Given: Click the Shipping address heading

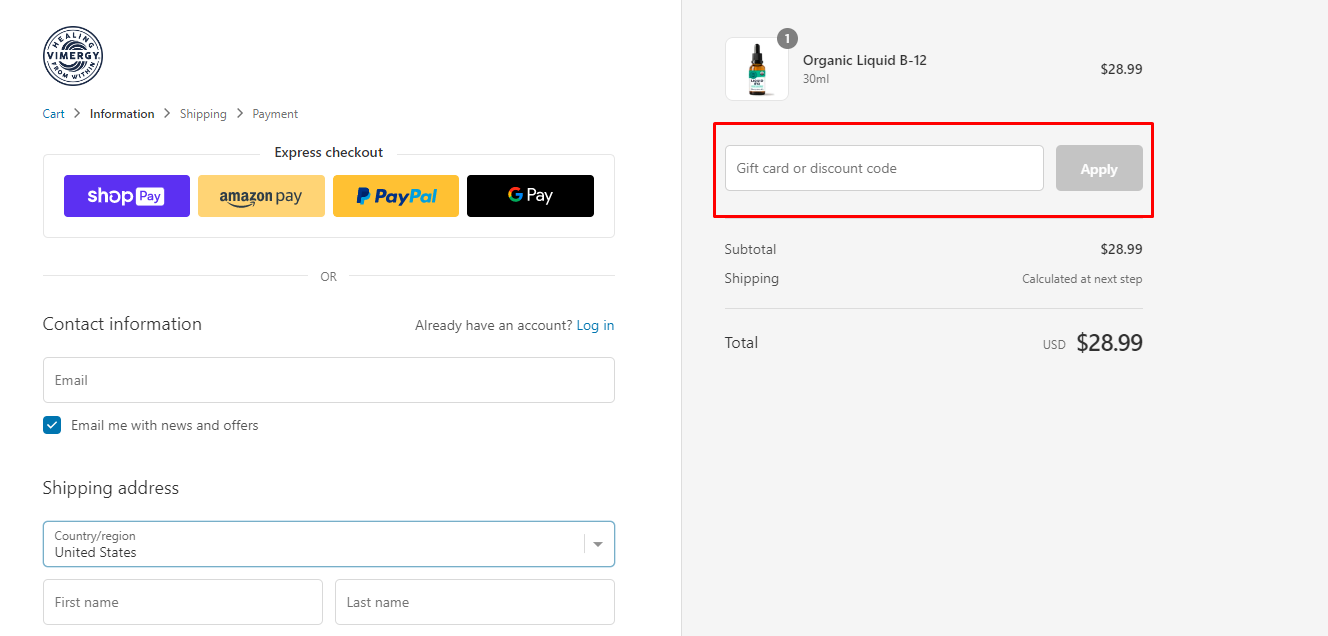Looking at the screenshot, I should (111, 488).
